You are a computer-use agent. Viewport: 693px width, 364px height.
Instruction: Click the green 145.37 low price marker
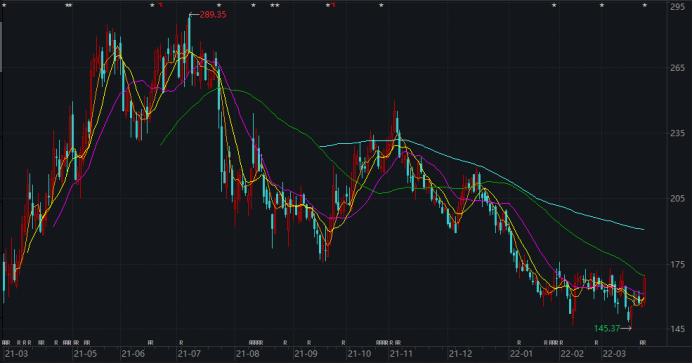tap(607, 328)
